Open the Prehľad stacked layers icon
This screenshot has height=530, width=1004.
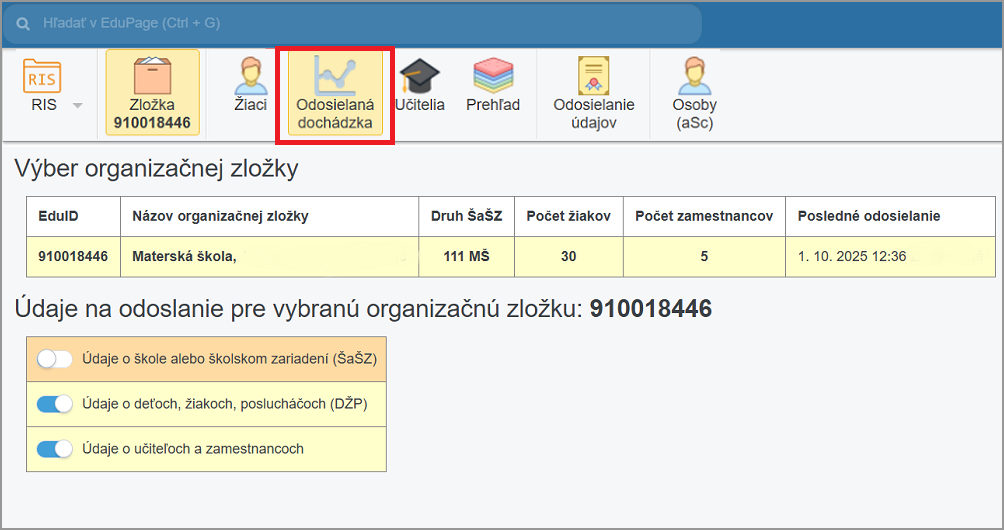click(x=493, y=76)
